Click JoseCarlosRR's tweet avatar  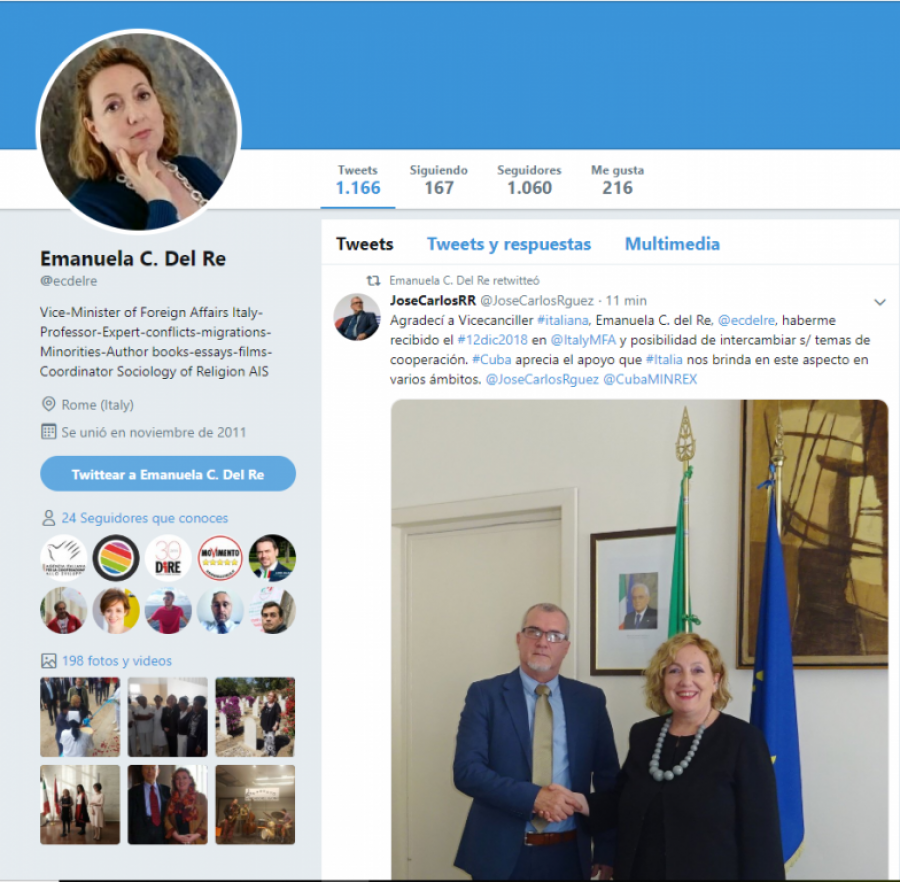356,317
